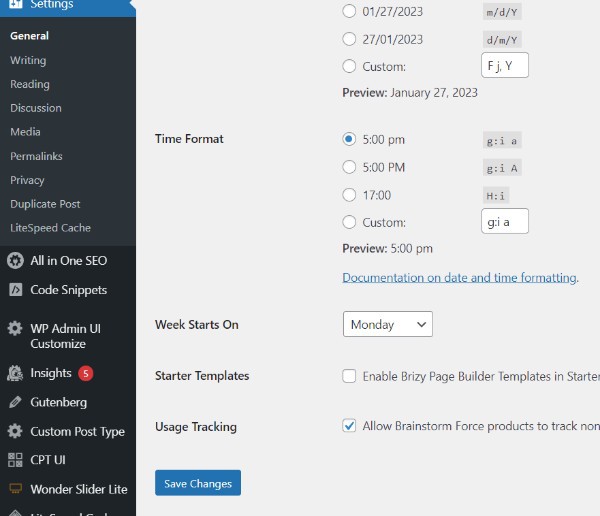Open the Code Snippets menu
600x516 pixels.
[68, 290]
